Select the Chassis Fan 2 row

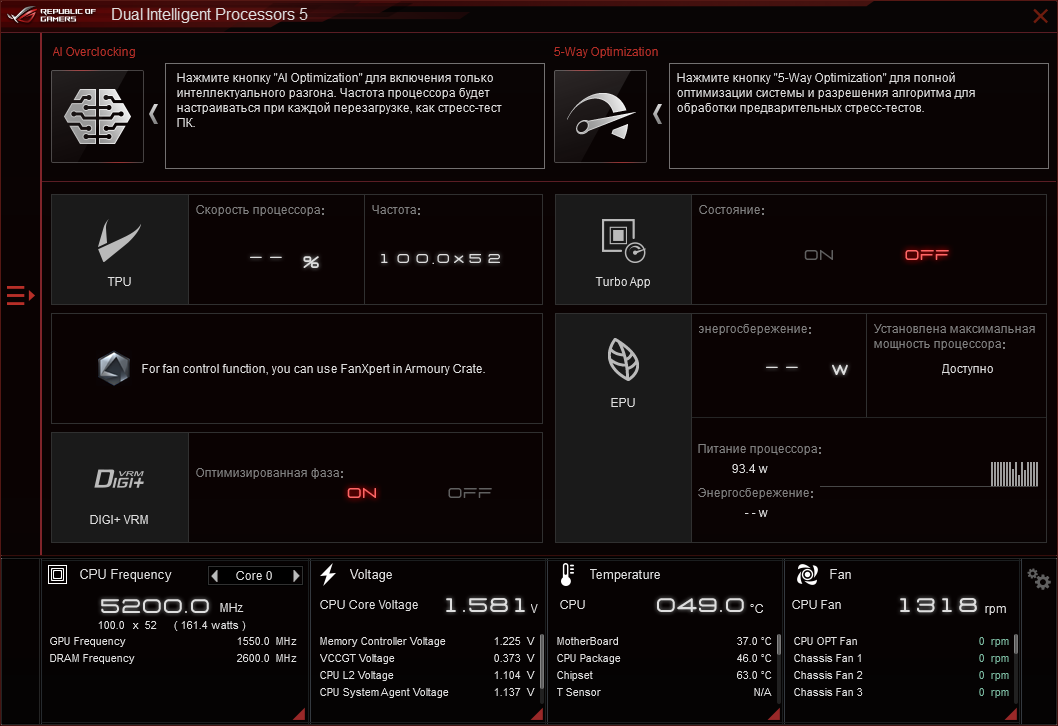tap(901, 675)
